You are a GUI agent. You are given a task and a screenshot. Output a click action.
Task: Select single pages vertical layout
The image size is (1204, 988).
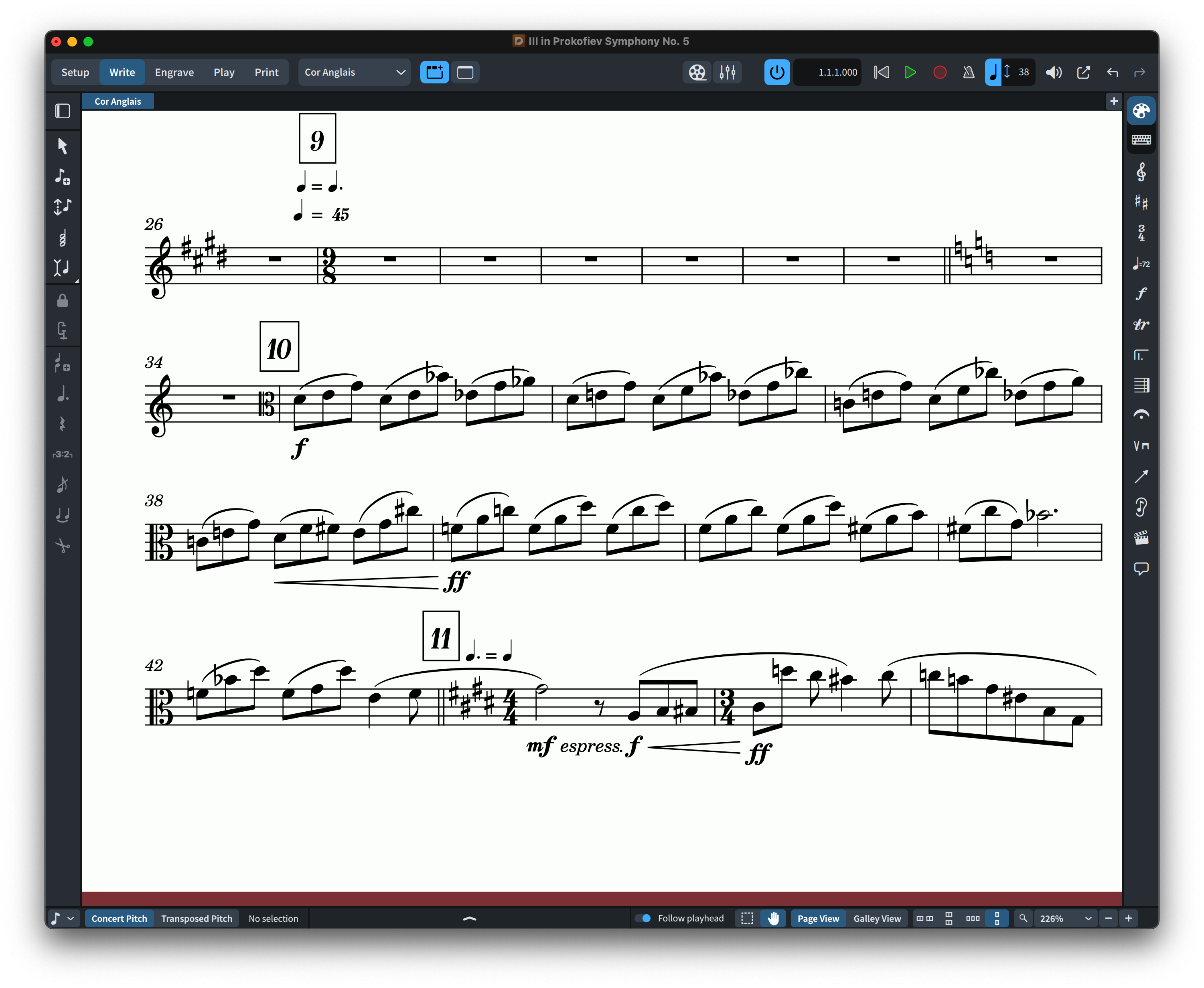(x=996, y=918)
